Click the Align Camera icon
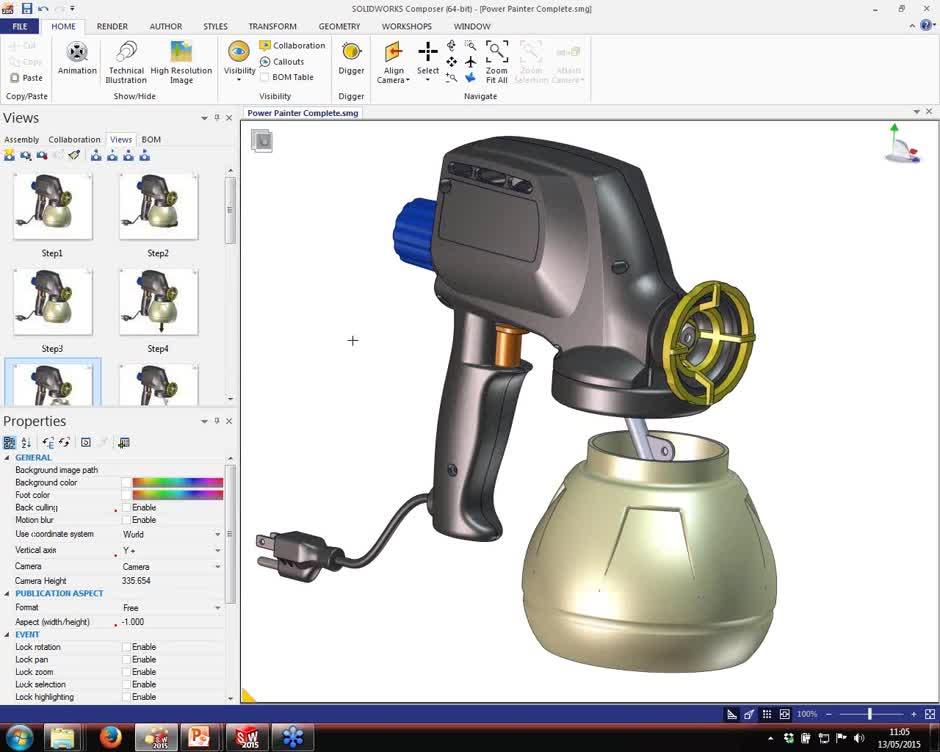The height and width of the screenshot is (752, 940). pos(393,53)
